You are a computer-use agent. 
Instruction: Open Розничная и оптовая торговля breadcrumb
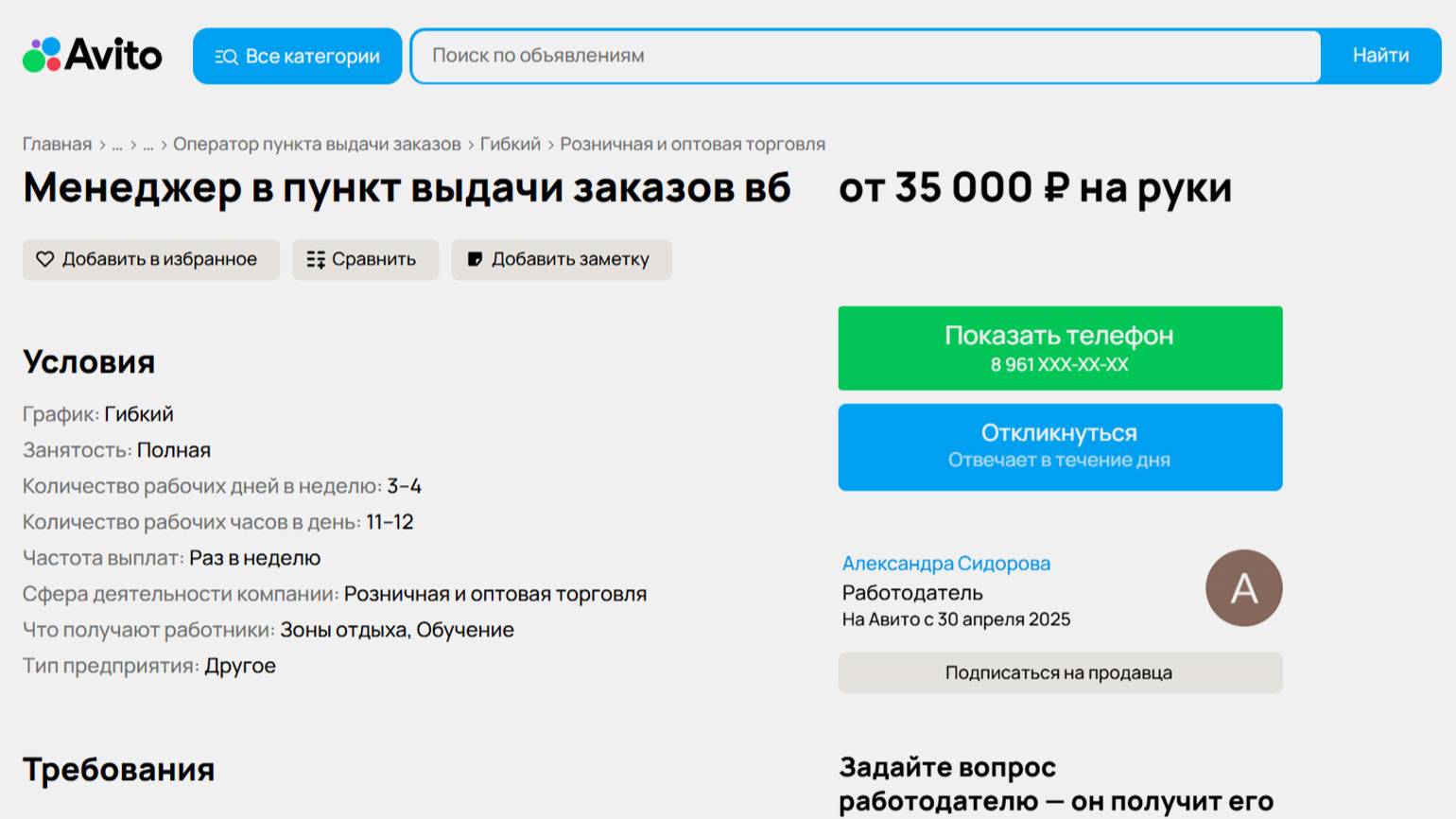pos(693,144)
